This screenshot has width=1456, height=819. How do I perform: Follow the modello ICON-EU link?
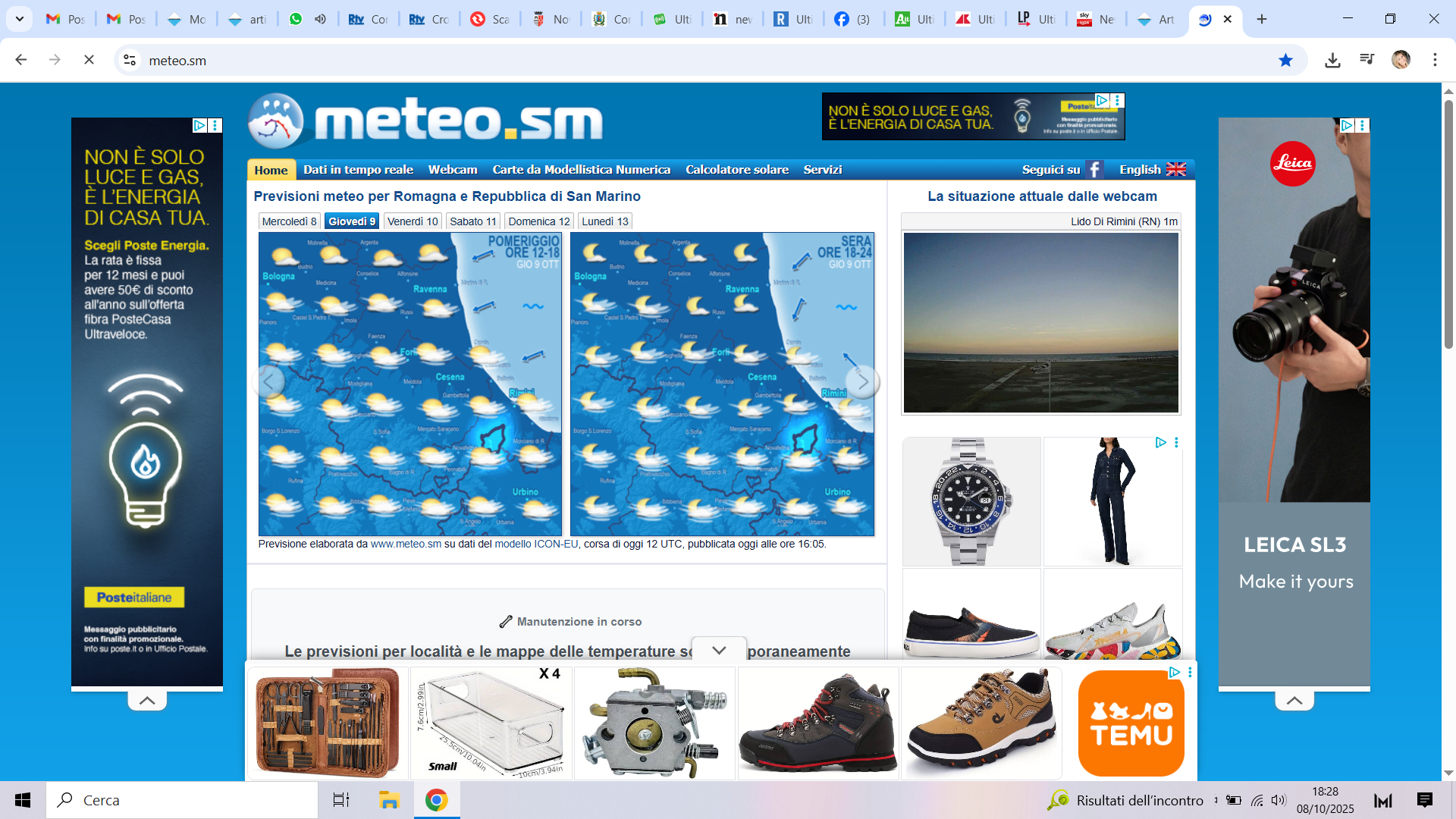click(x=536, y=544)
